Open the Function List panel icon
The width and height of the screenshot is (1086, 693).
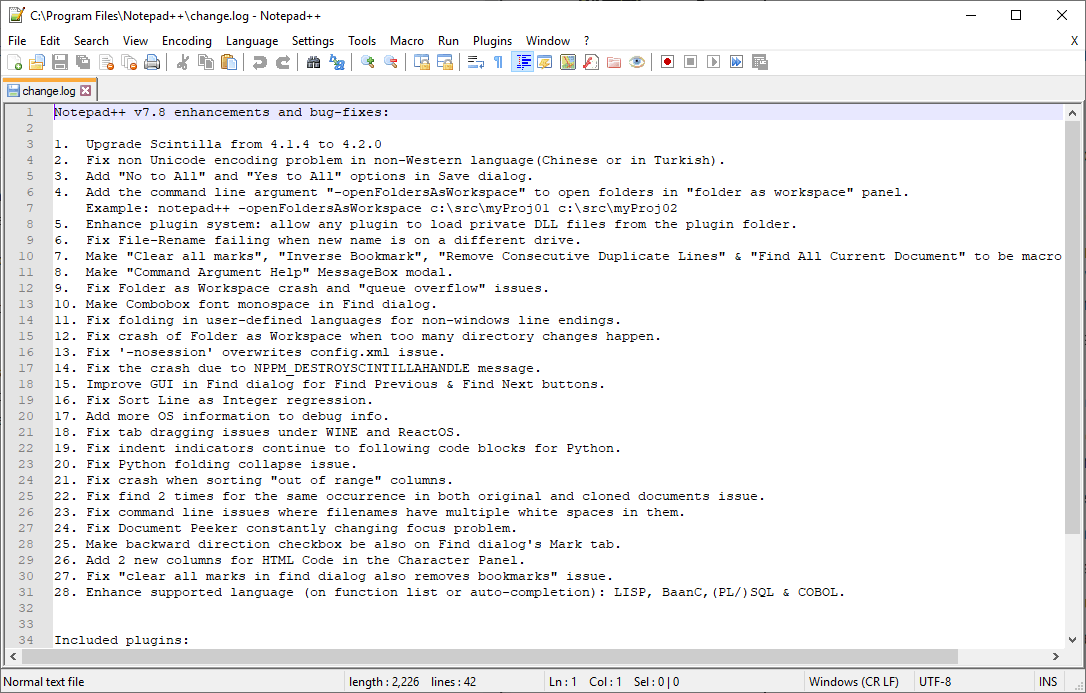coord(591,62)
